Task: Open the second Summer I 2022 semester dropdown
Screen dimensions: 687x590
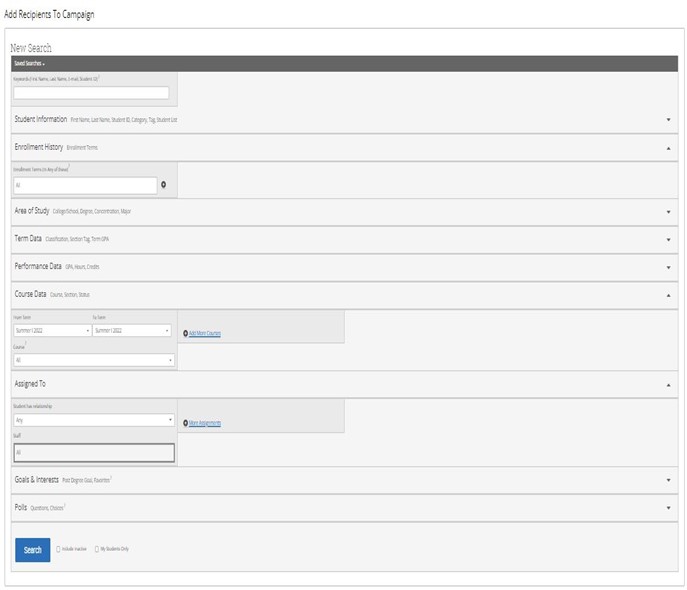Action: tap(131, 330)
